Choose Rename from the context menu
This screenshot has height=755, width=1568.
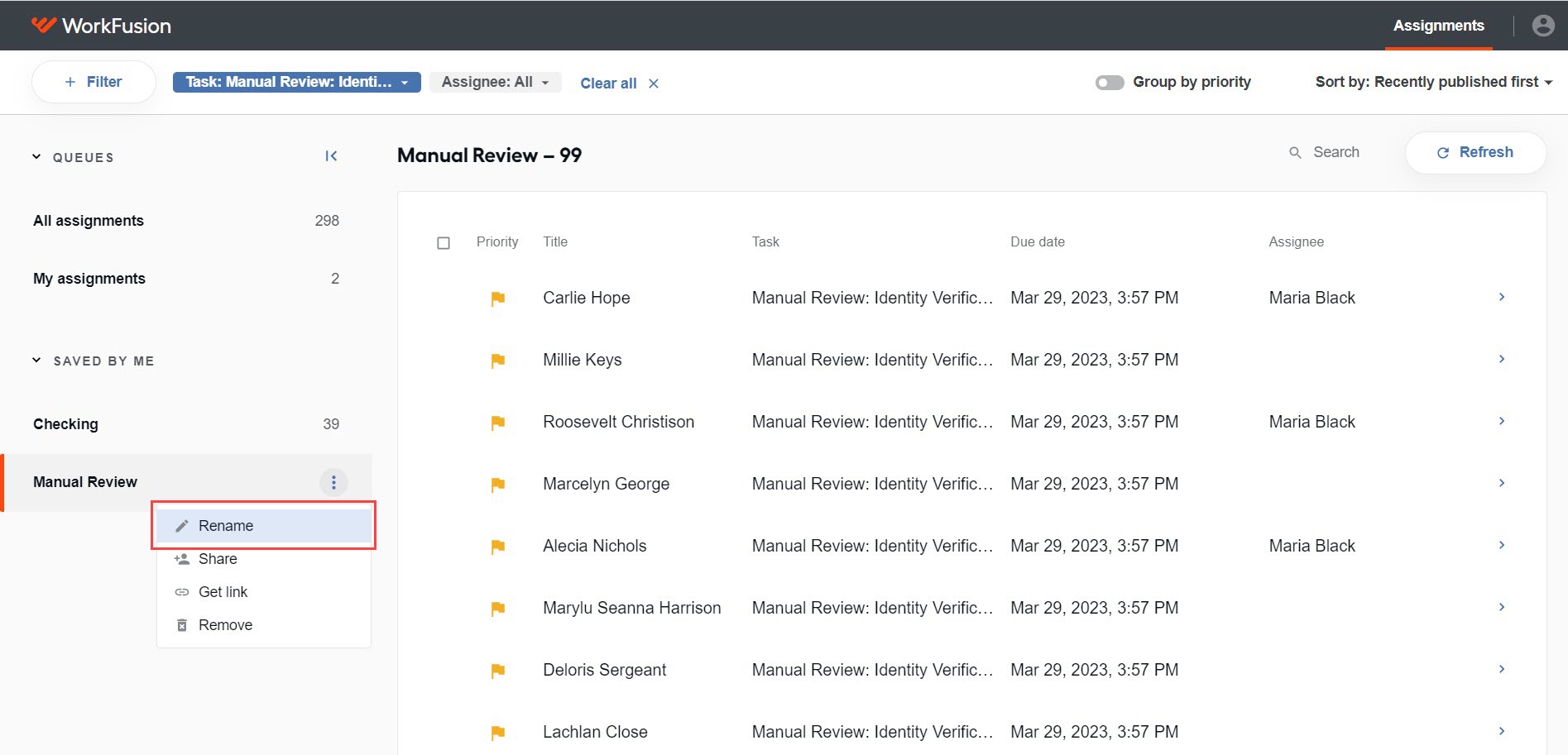[264, 526]
